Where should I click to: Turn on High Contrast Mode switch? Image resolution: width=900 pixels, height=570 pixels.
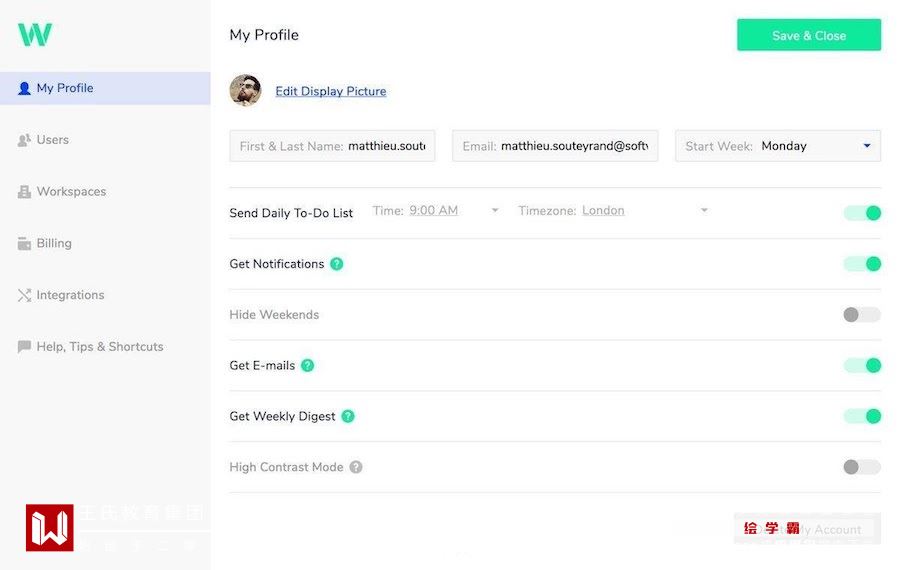click(862, 467)
